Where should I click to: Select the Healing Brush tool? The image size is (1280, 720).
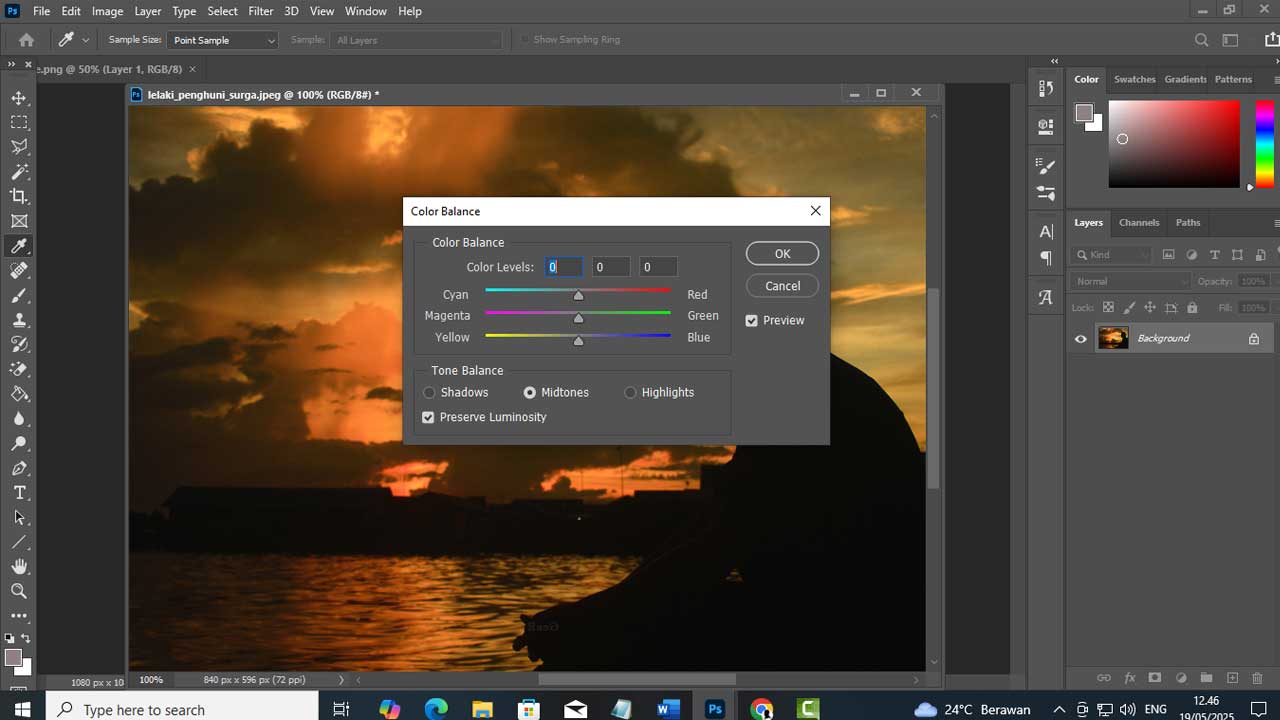19,271
